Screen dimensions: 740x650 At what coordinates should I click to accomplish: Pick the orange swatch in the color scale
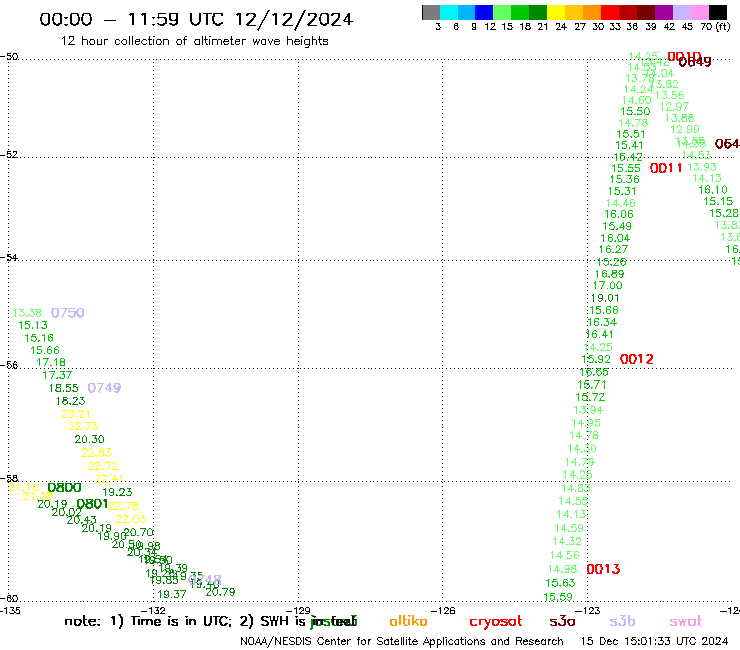(x=592, y=12)
